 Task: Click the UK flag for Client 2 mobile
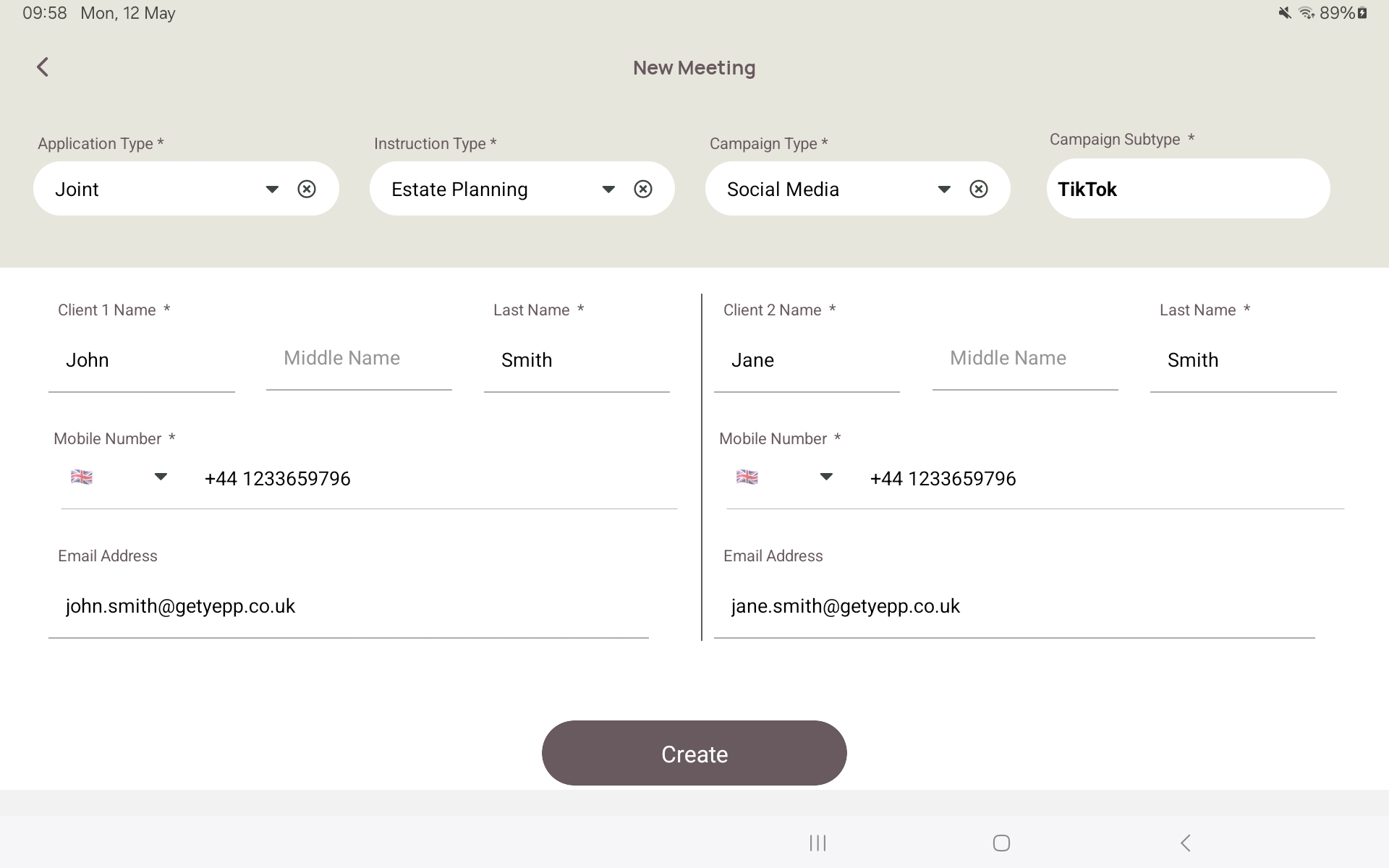[748, 477]
